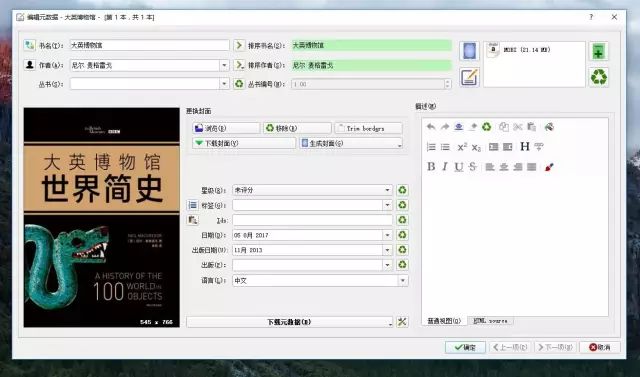Click the swap title and author icon beside 书名
The width and height of the screenshot is (640, 377).
click(x=29, y=45)
